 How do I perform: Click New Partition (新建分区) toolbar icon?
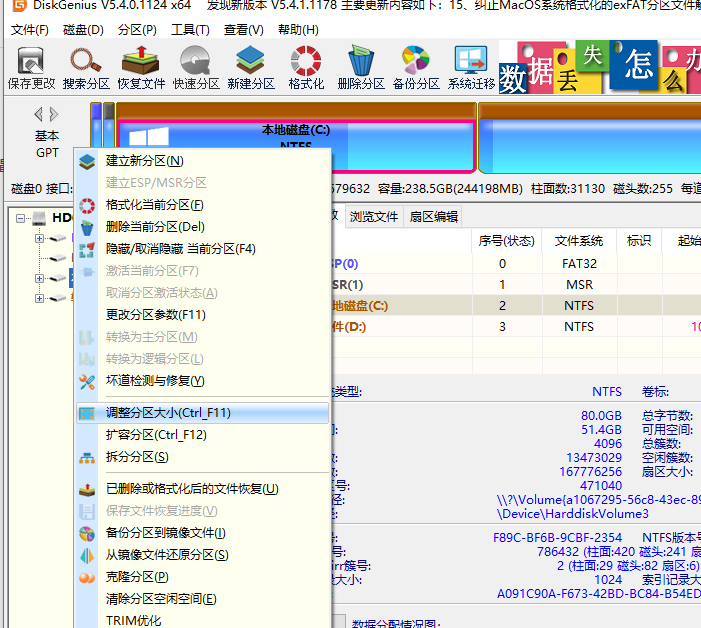pos(251,68)
